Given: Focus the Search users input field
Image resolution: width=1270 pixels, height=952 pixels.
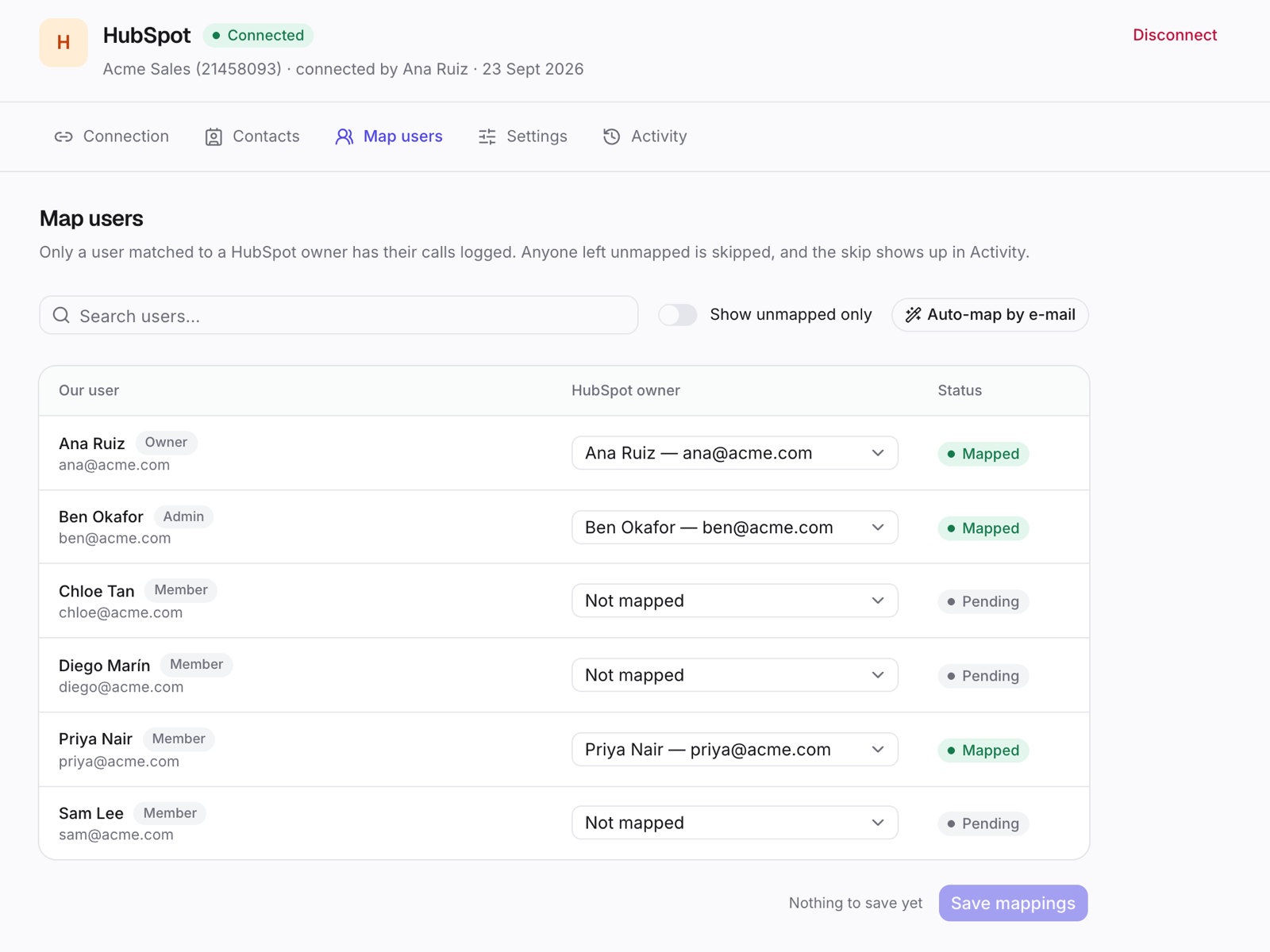Looking at the screenshot, I should 339,316.
